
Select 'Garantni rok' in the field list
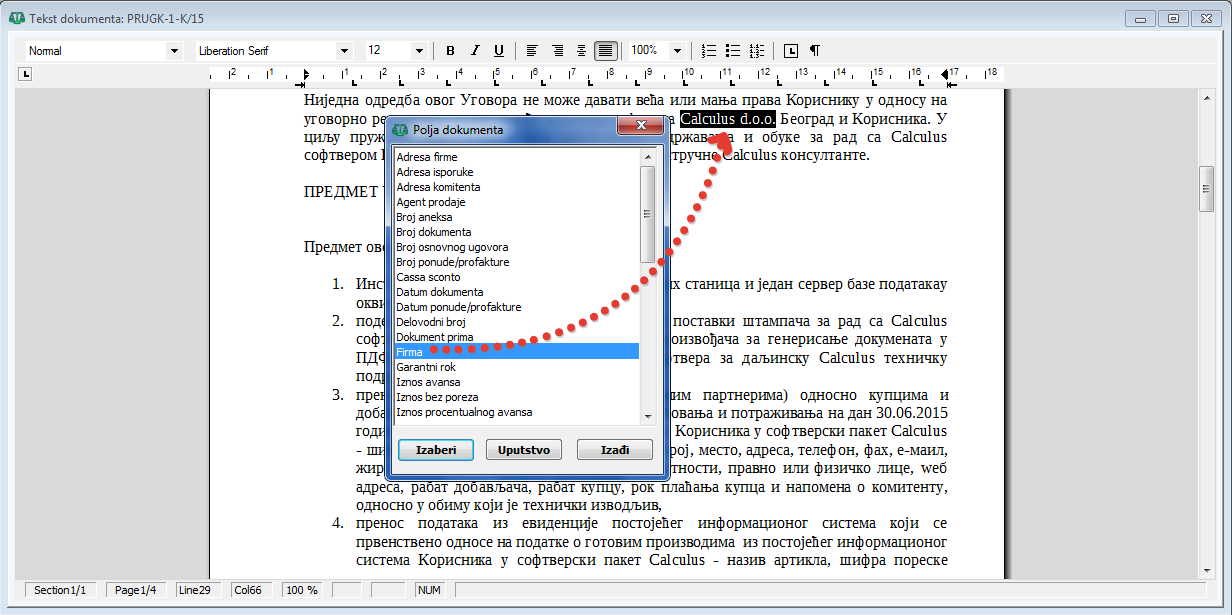(x=425, y=367)
